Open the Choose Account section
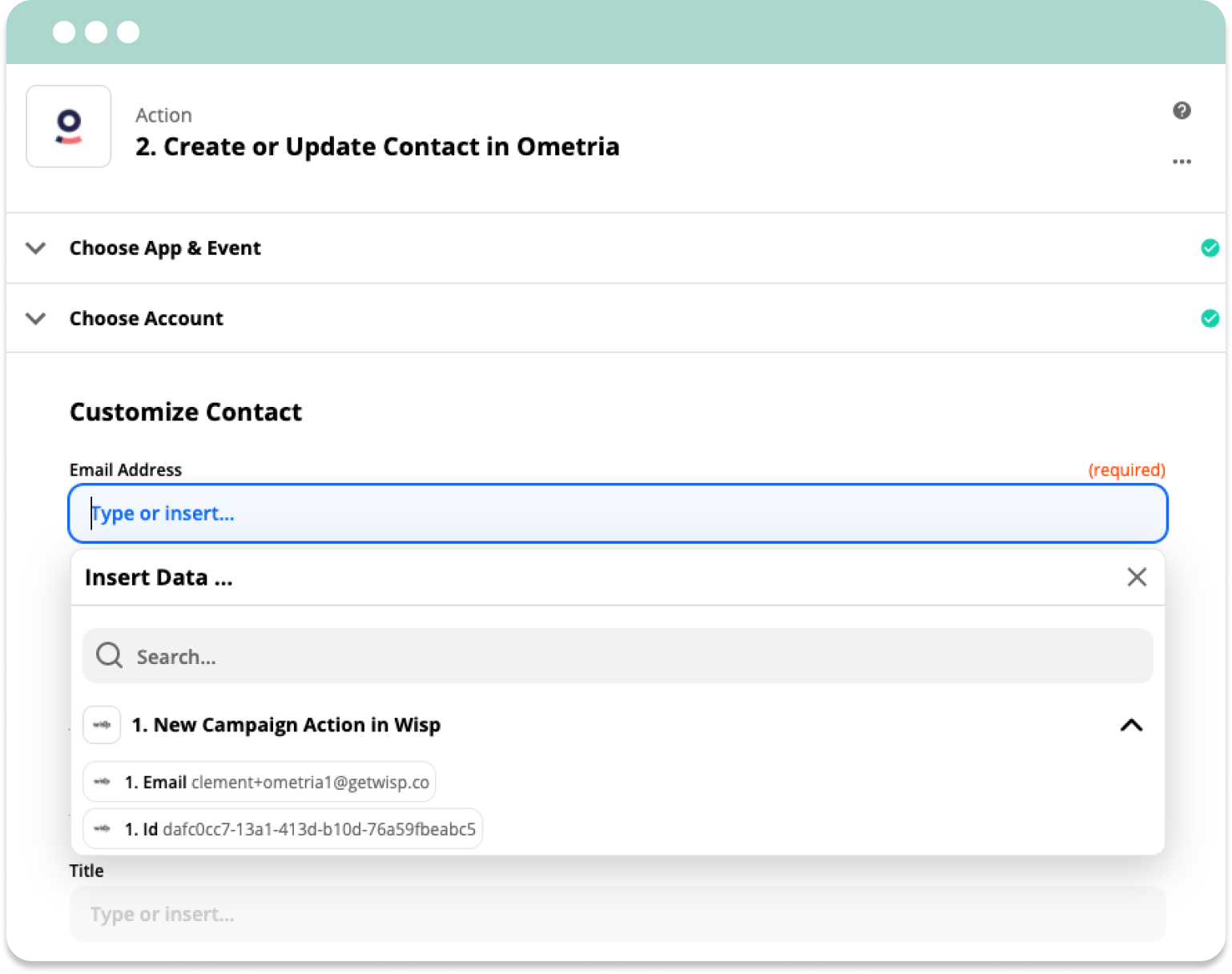 coord(616,319)
